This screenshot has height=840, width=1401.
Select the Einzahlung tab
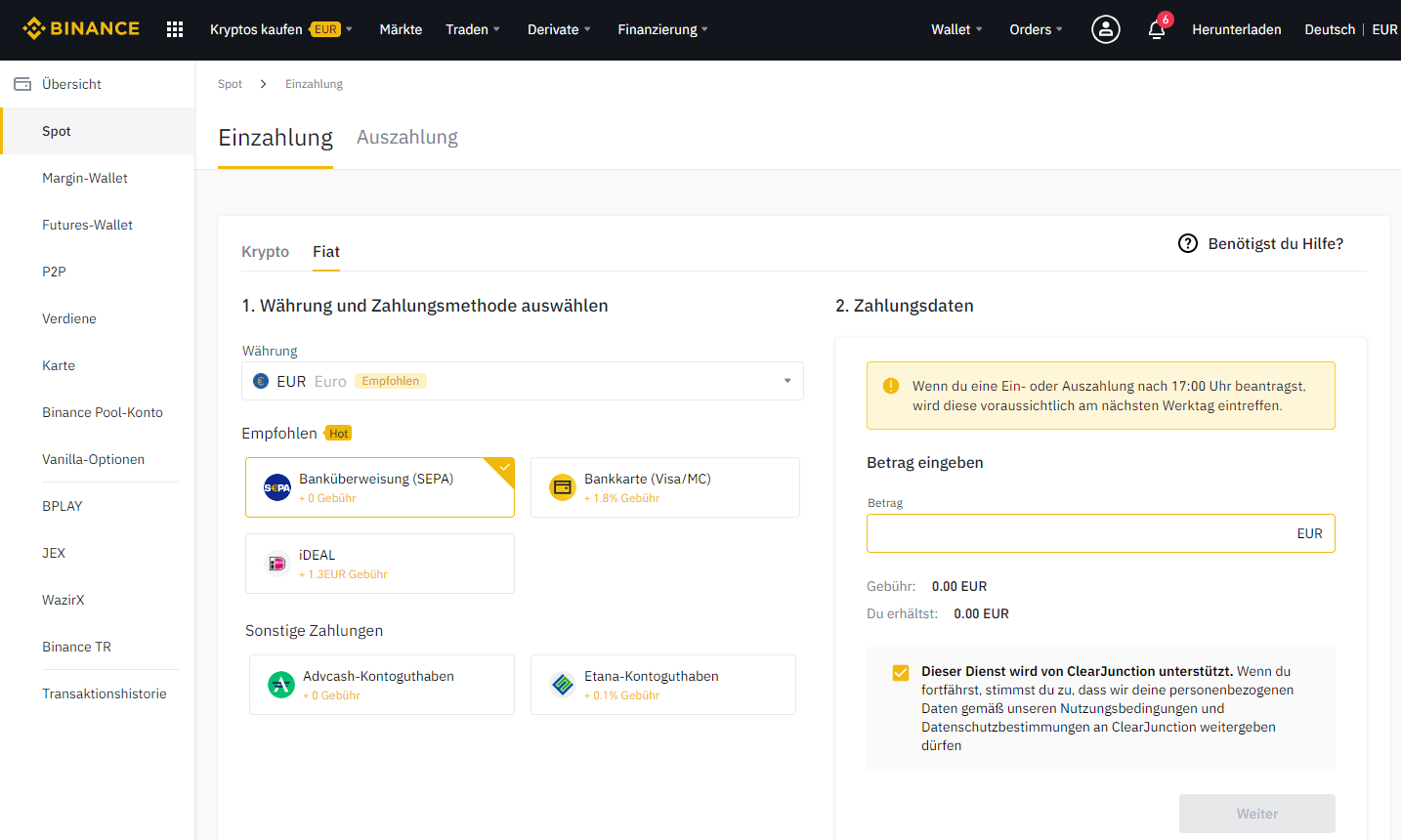pos(276,138)
